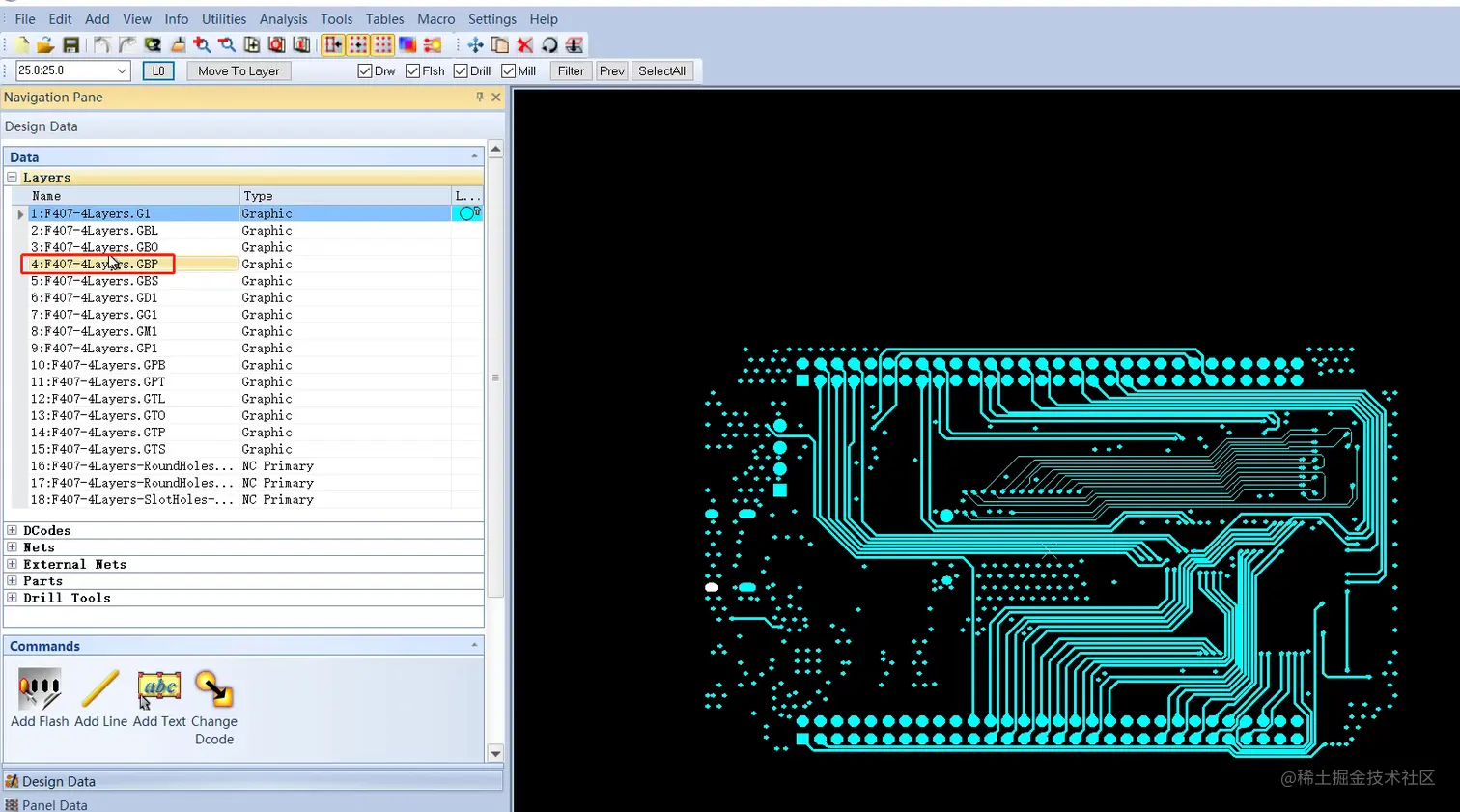The width and height of the screenshot is (1460, 812).
Task: Toggle the dotted grid visibility icon
Action: [x=383, y=44]
